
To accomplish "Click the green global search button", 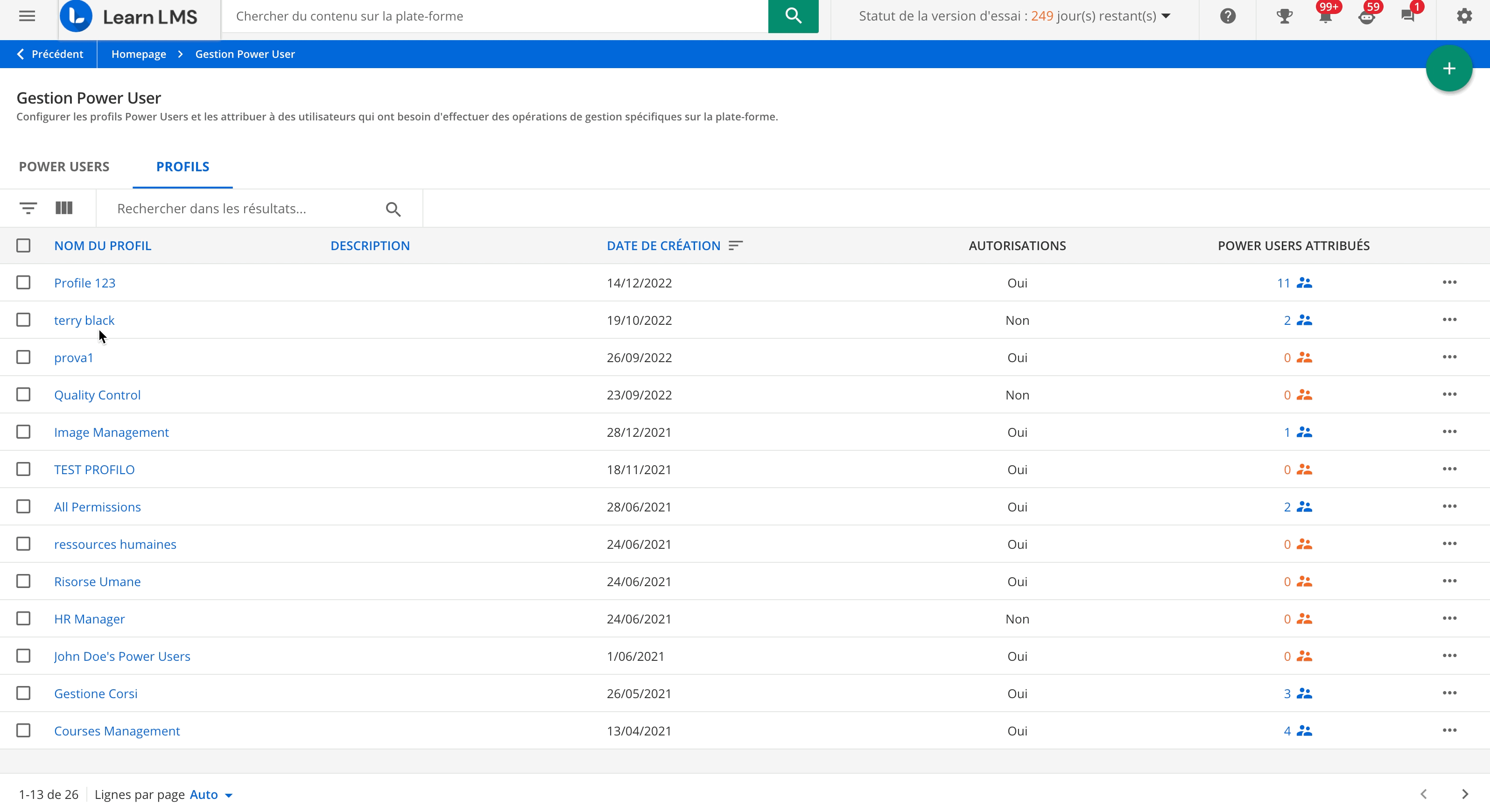I will (793, 16).
